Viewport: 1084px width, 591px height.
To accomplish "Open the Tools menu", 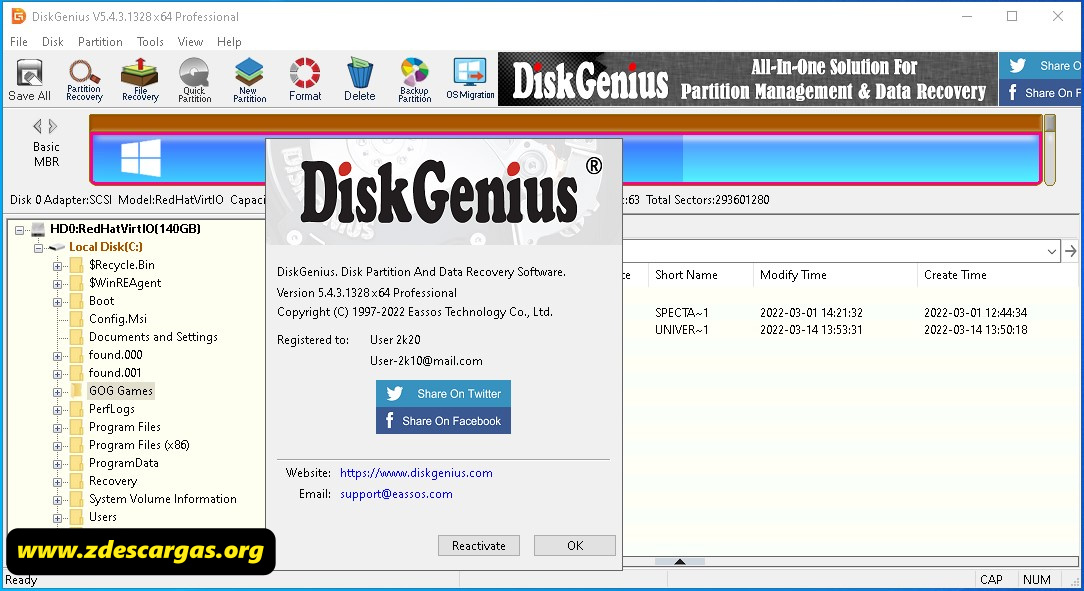I will [x=150, y=41].
